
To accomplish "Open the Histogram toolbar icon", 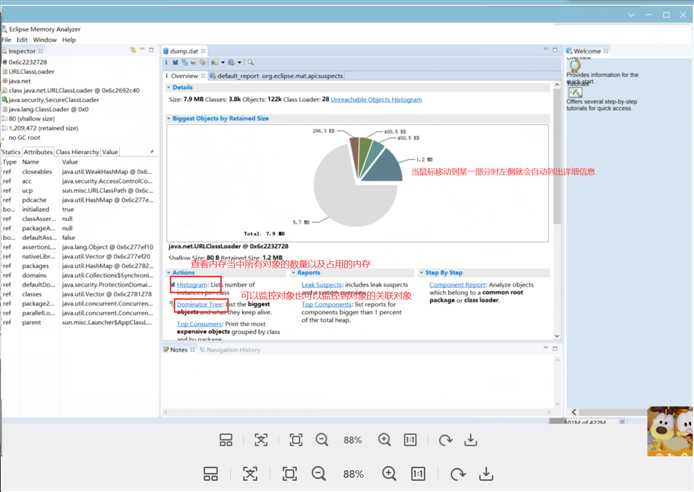I will (x=175, y=62).
